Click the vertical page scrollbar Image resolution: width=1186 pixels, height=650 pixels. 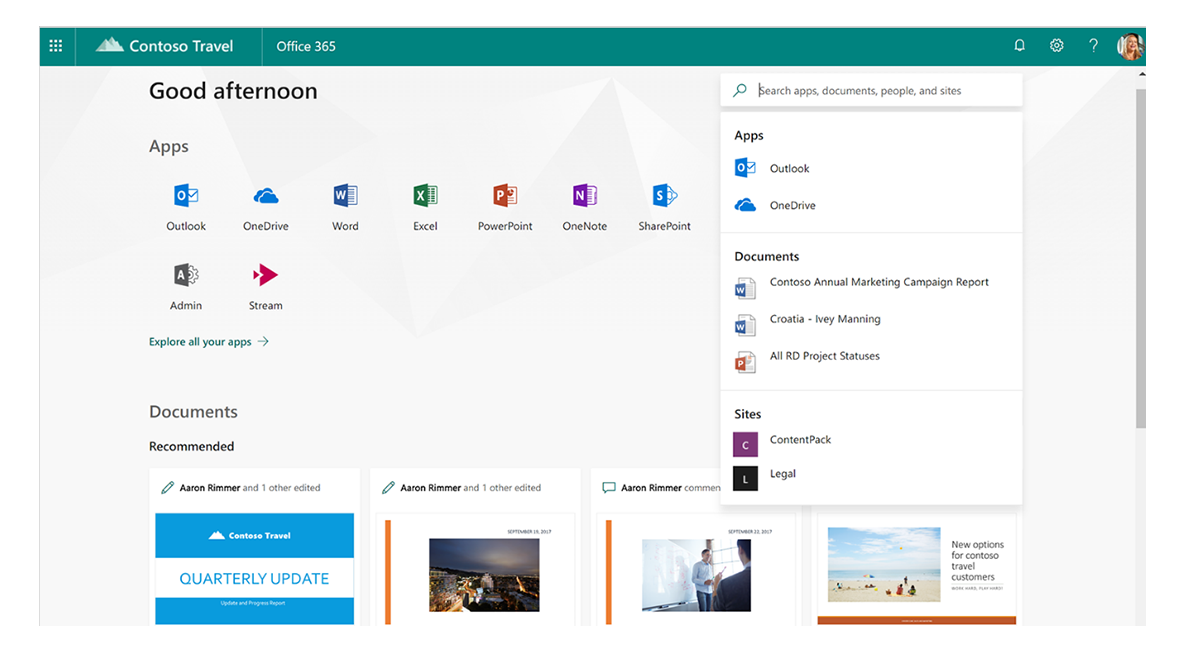pyautogui.click(x=1141, y=259)
